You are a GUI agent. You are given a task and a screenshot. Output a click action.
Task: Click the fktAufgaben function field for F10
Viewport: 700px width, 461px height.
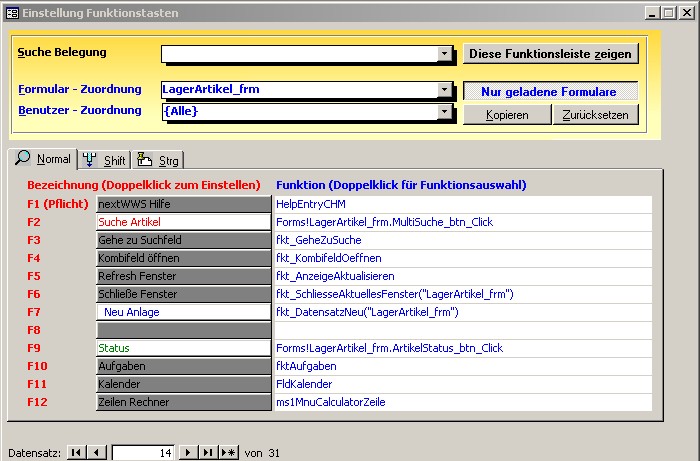(x=463, y=366)
